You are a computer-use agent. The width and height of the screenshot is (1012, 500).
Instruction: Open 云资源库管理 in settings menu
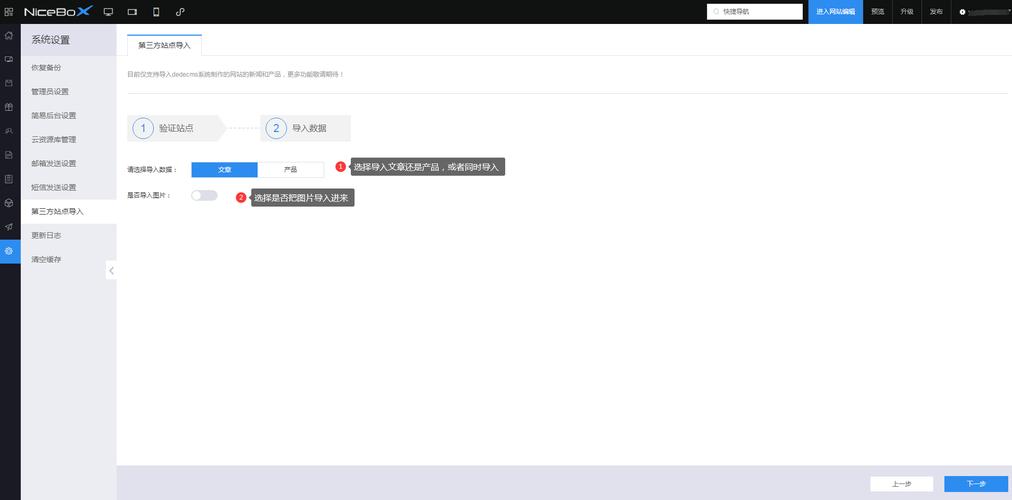tap(54, 139)
